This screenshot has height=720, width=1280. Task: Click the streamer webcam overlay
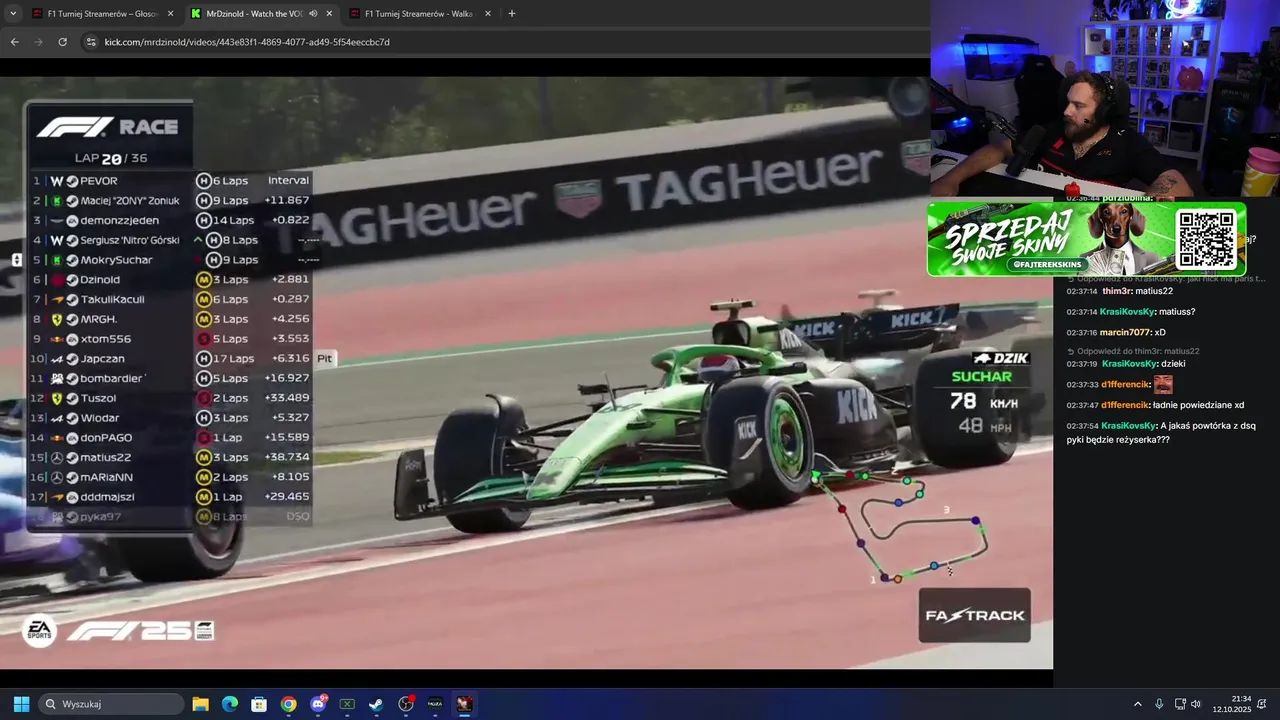(x=1105, y=99)
